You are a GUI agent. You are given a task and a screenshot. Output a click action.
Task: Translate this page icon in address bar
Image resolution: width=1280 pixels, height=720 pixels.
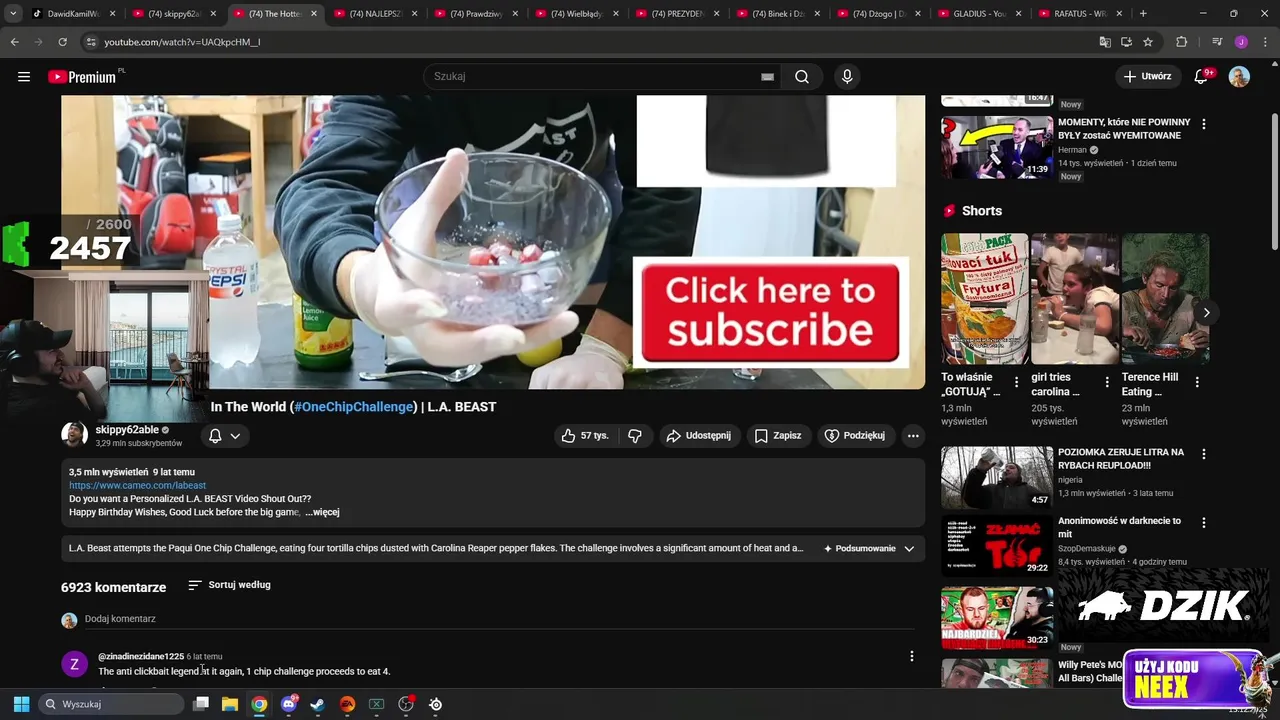pos(1104,42)
